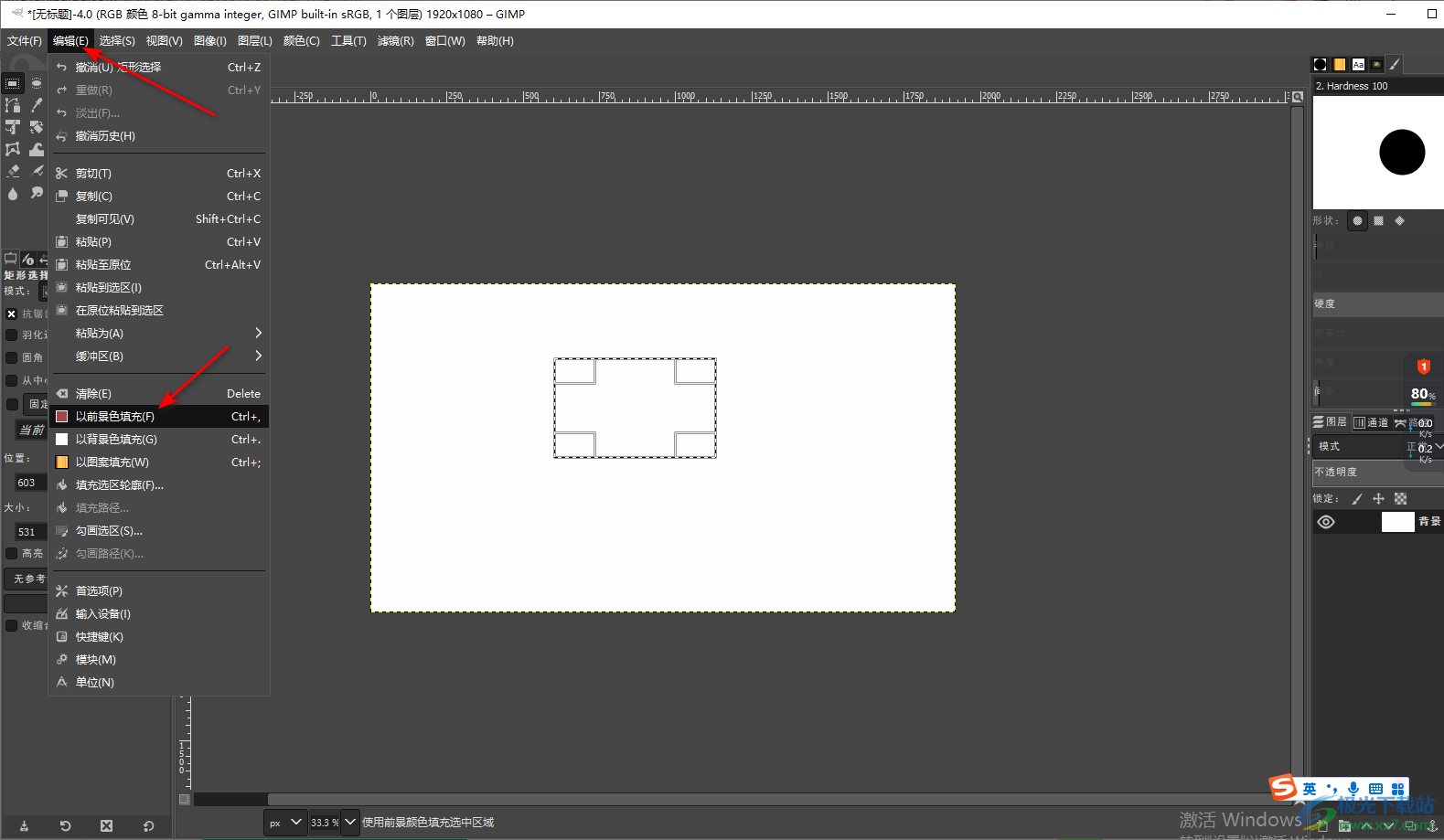Expand the Buffer submenu
Screen dimensions: 1444x840
pyautogui.click(x=159, y=356)
